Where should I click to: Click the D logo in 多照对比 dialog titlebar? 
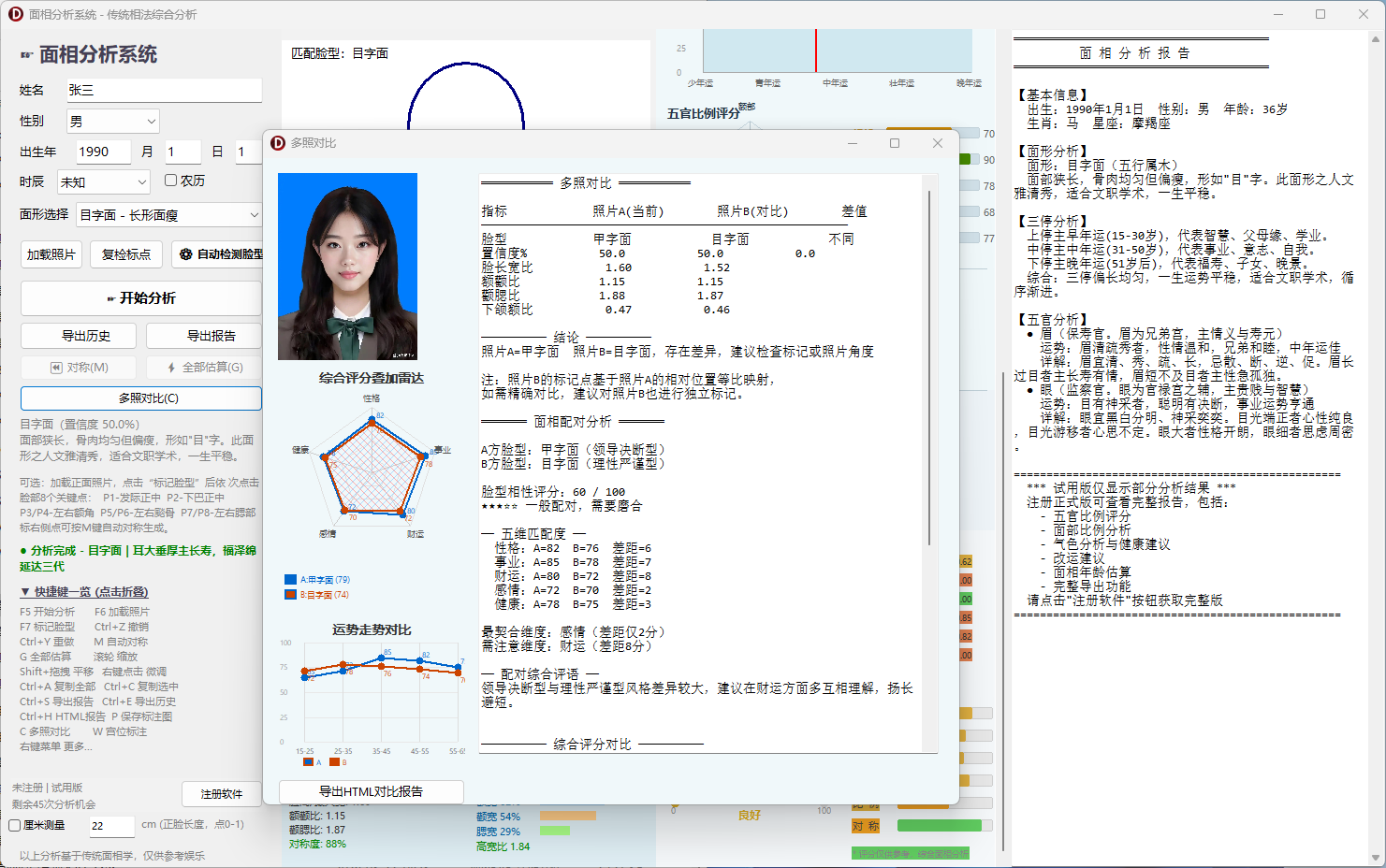280,142
